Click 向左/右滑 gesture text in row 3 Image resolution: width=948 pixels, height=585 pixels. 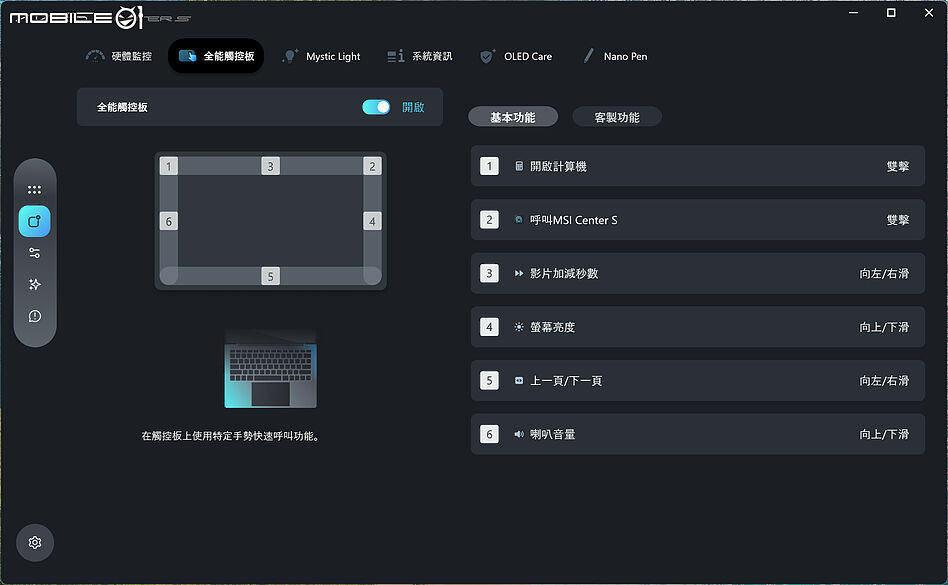point(885,273)
